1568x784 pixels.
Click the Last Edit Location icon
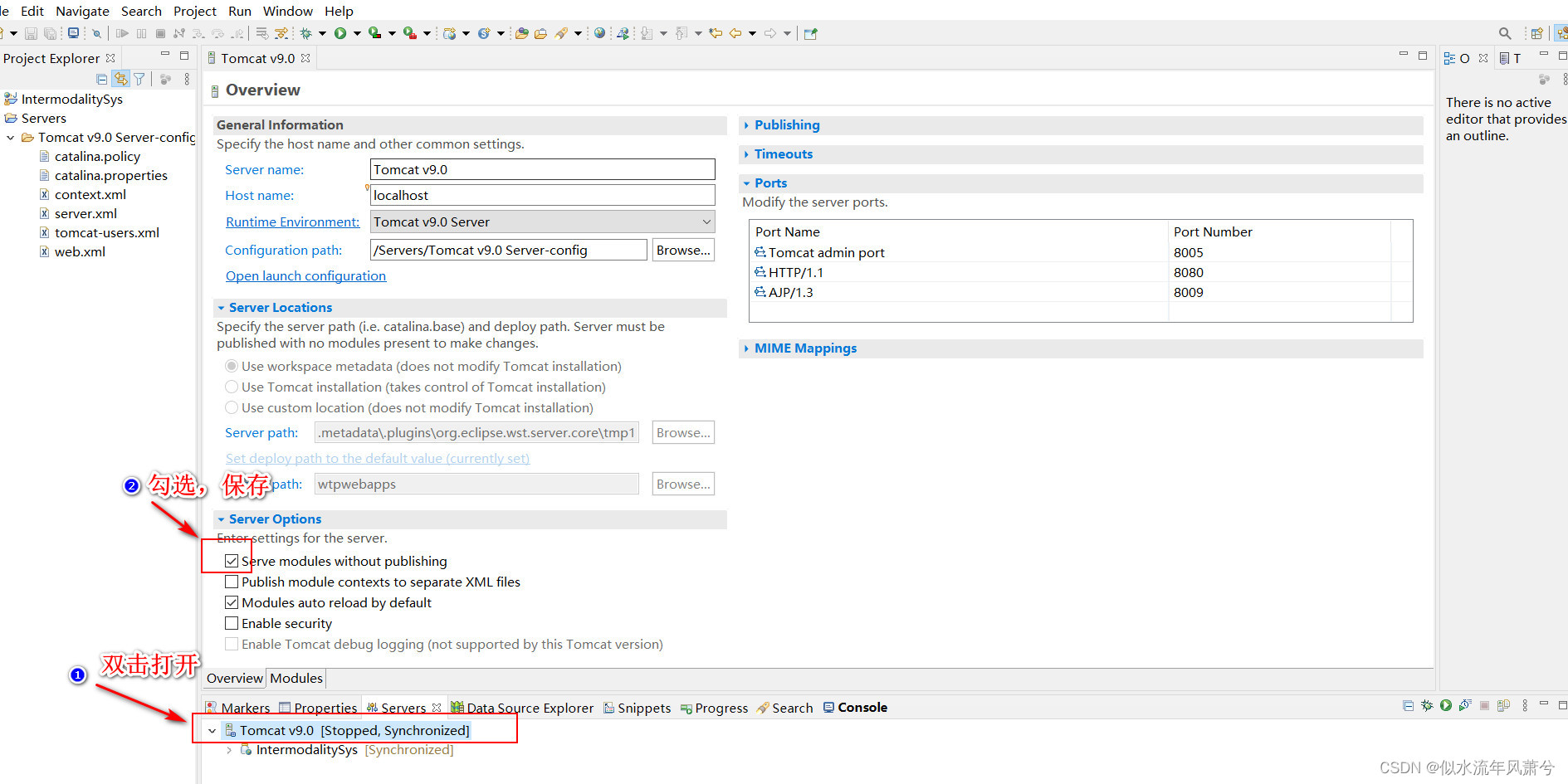pyautogui.click(x=716, y=33)
